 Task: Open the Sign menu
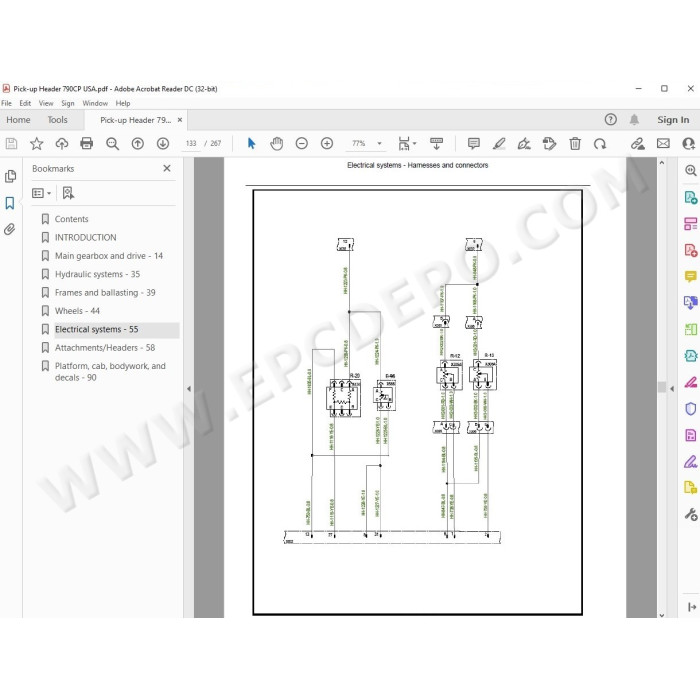(x=67, y=103)
